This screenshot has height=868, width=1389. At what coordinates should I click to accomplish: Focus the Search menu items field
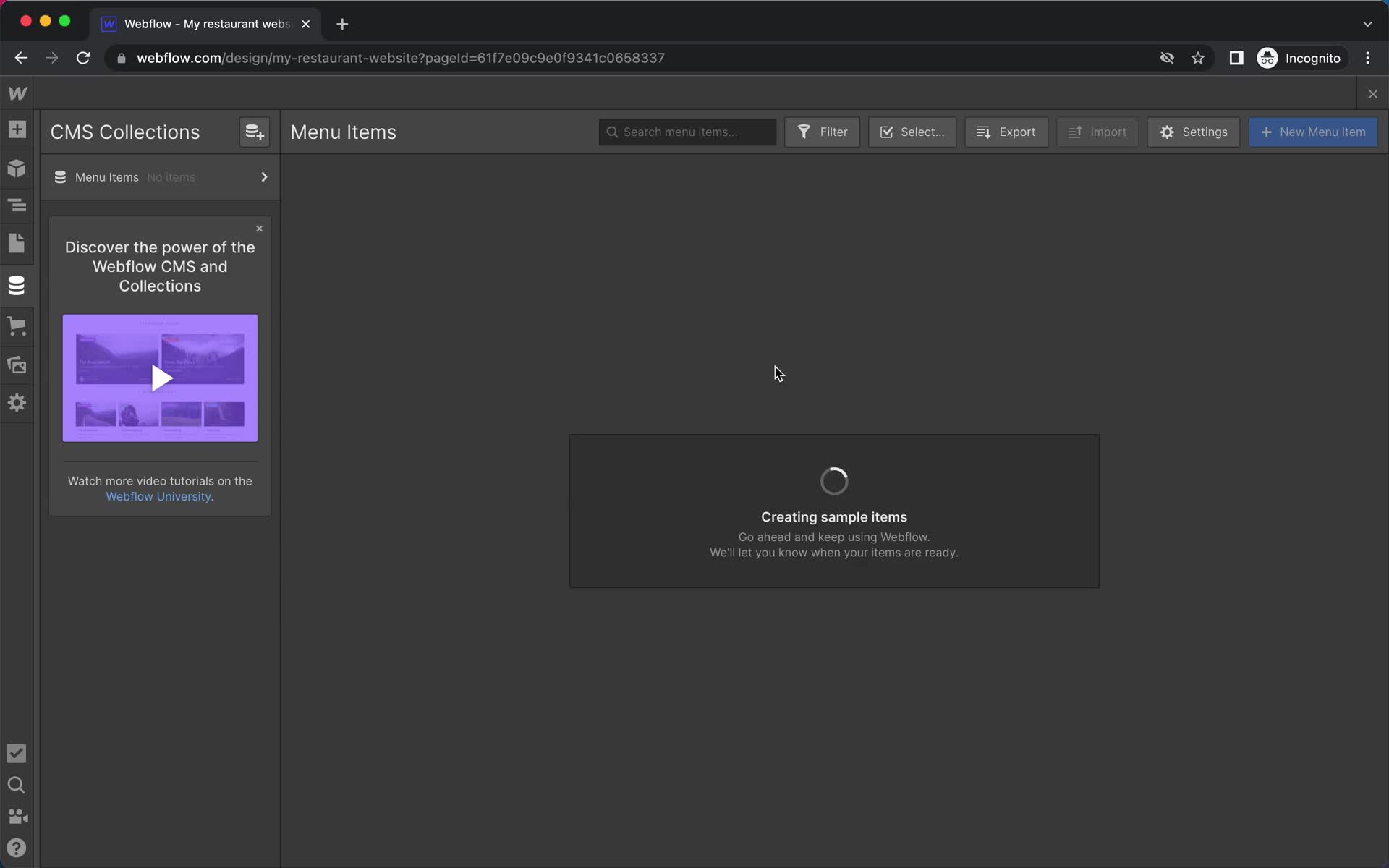click(687, 132)
